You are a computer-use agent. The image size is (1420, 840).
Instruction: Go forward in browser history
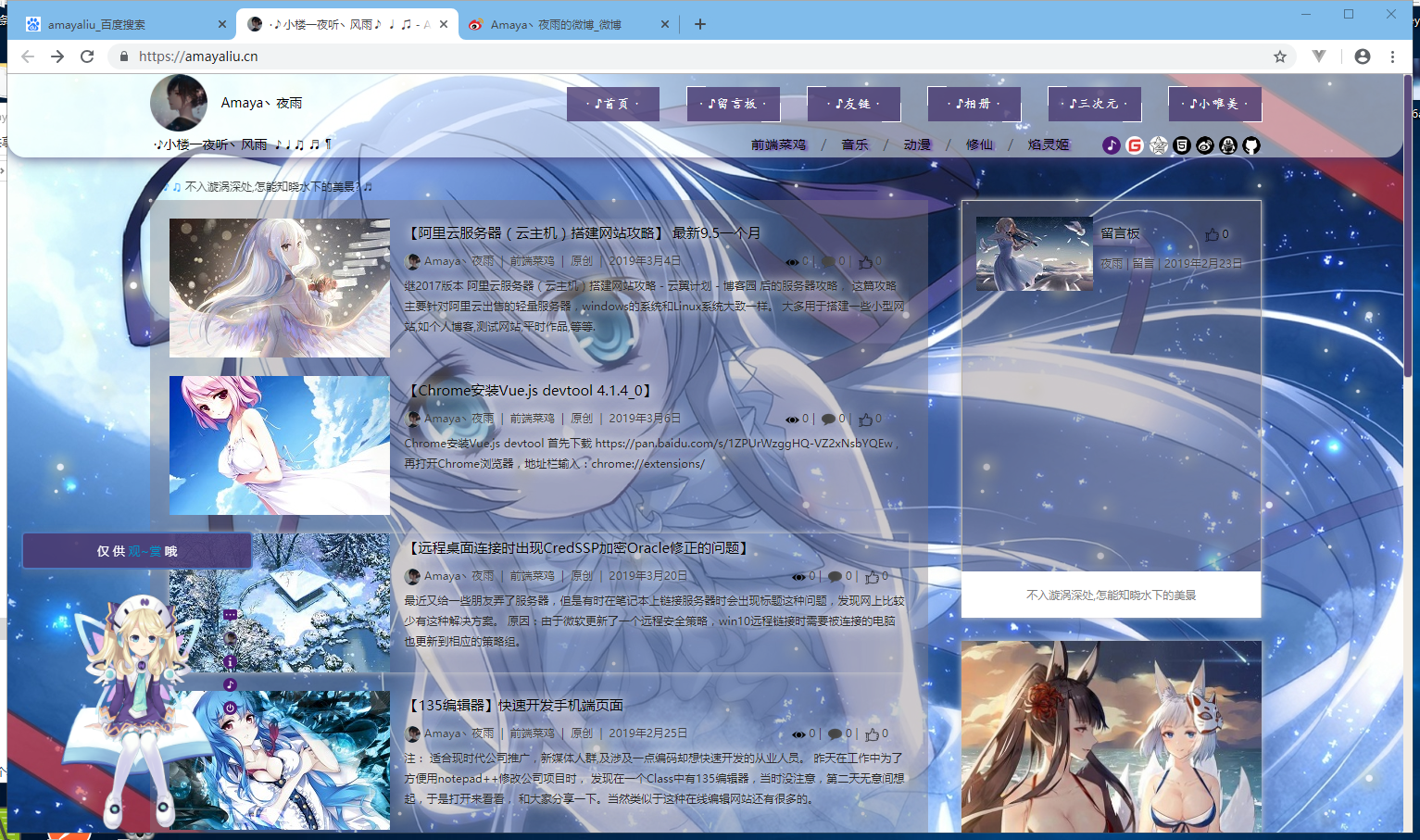[x=57, y=56]
